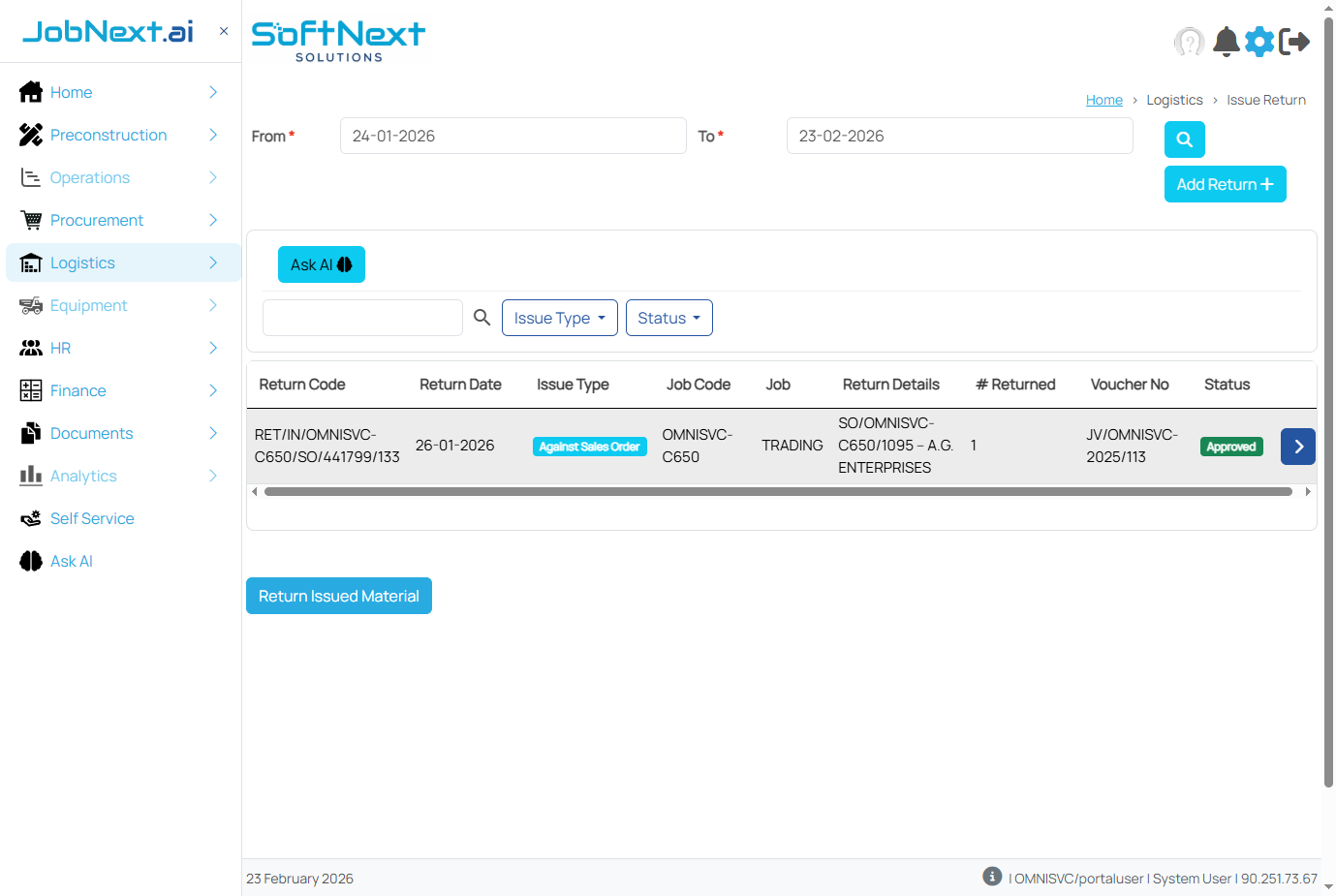Click the logout icon in header

pos(1294,42)
